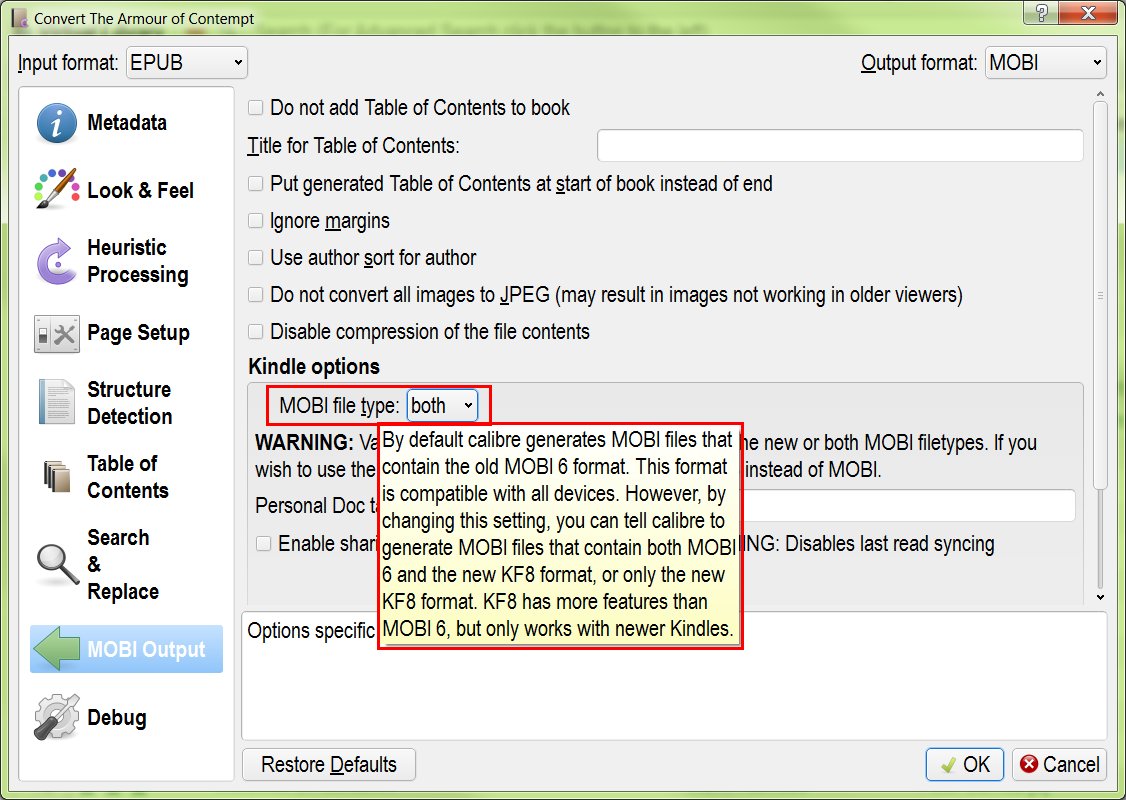The image size is (1126, 800).
Task: Select the MOBI Output section
Action: tap(126, 649)
